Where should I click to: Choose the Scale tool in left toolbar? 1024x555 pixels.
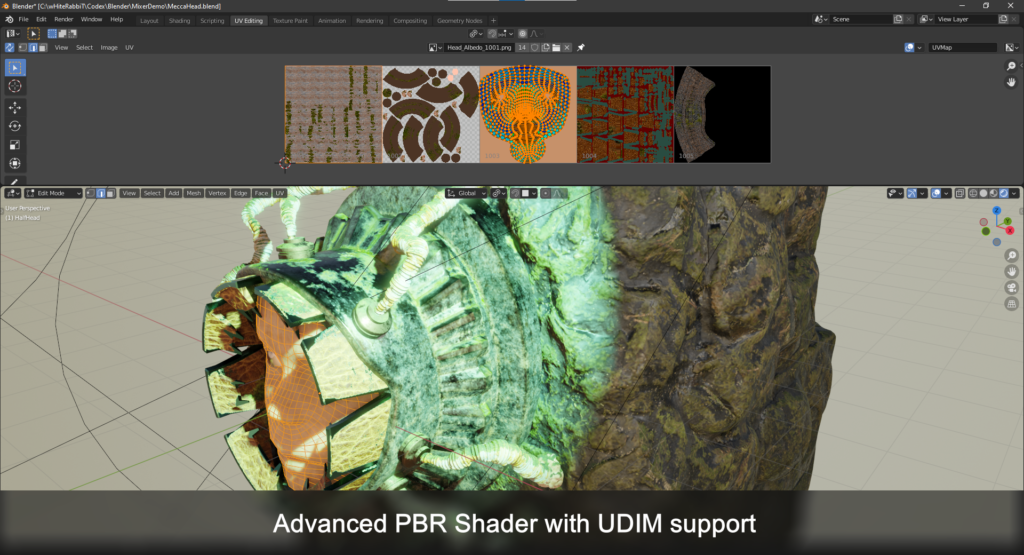point(14,145)
